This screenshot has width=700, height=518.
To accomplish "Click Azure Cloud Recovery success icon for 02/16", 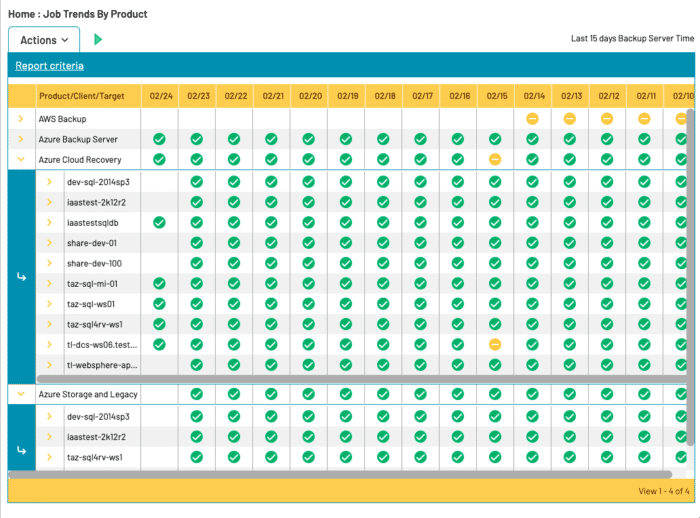I will click(458, 159).
